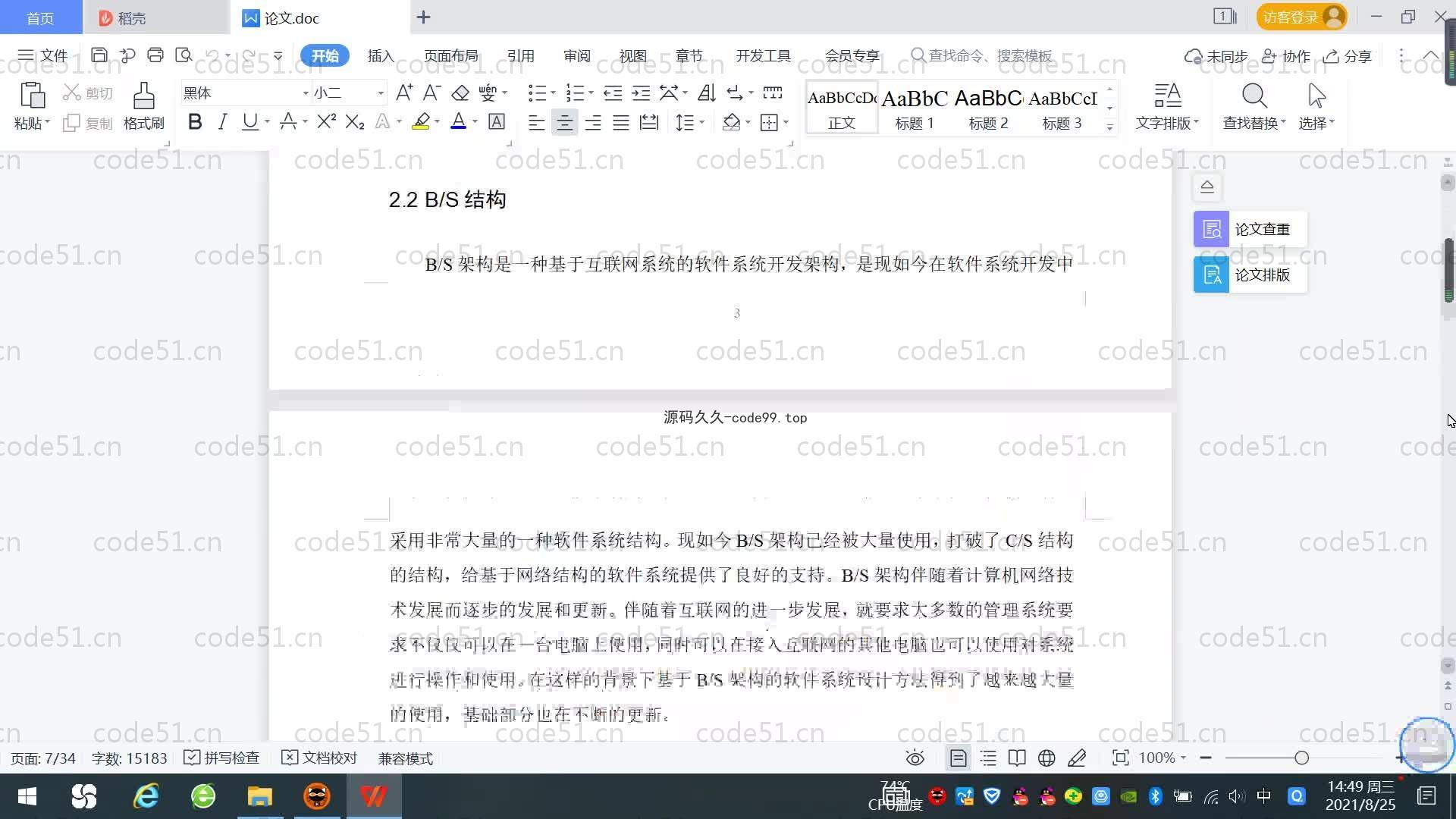Viewport: 1456px width, 819px height.
Task: Decrease paragraph indent
Action: [x=613, y=93]
